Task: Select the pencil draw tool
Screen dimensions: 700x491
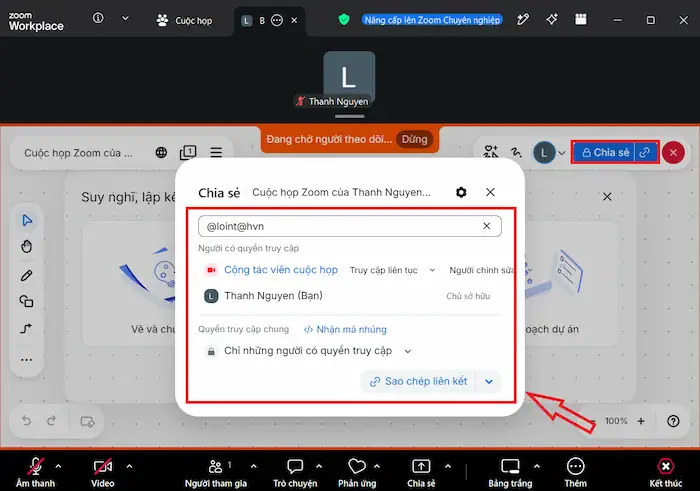Action: point(27,275)
